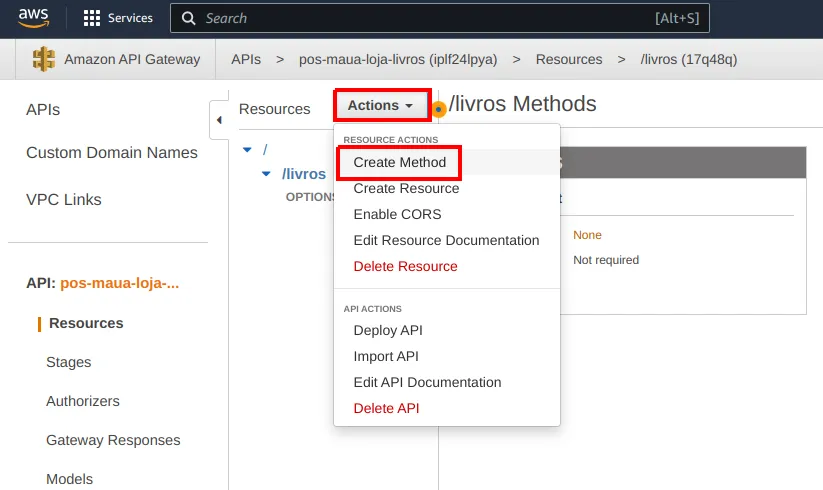Select Import API menu item
Image resolution: width=823 pixels, height=490 pixels.
[x=386, y=357]
